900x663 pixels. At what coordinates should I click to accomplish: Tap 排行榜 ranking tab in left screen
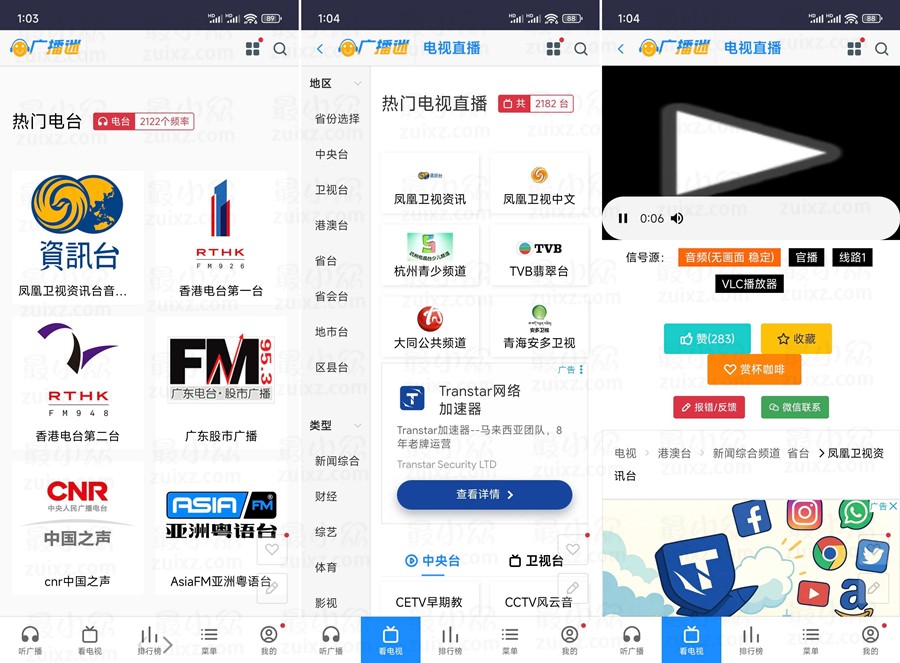click(149, 639)
